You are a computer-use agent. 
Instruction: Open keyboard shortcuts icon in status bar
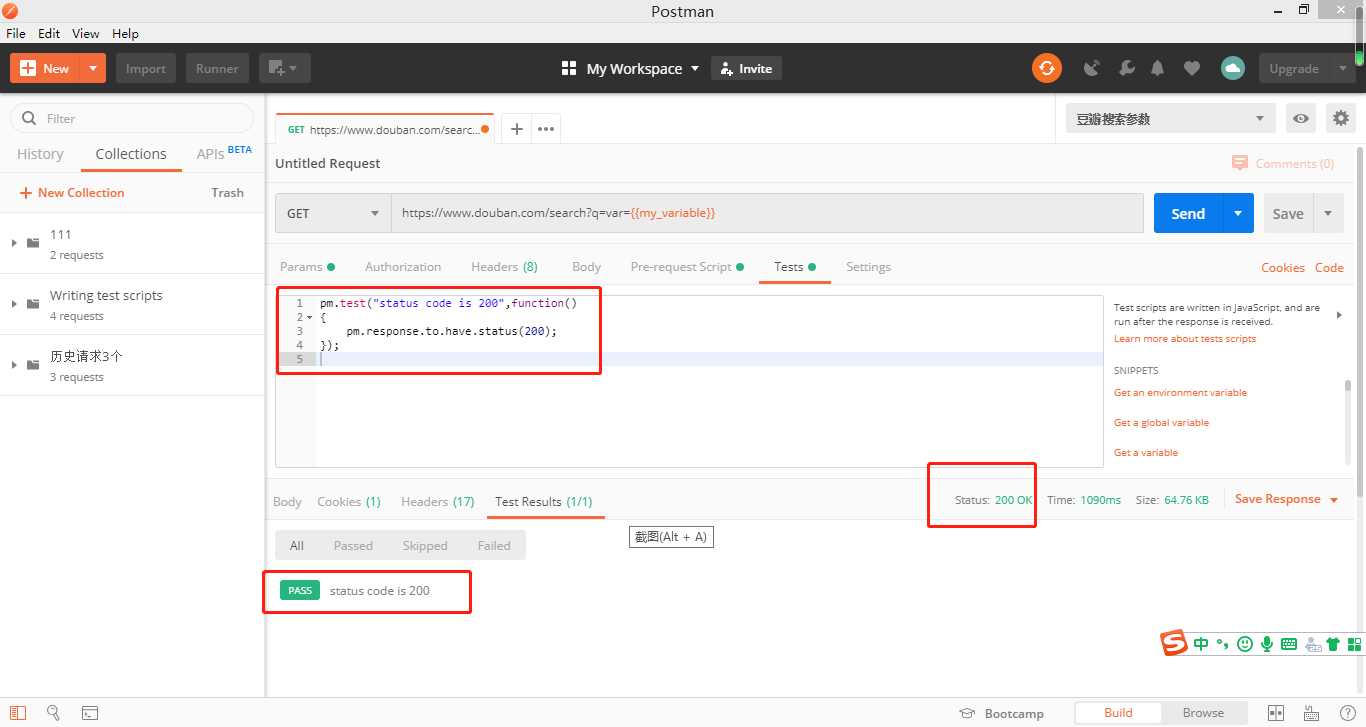coord(1312,713)
